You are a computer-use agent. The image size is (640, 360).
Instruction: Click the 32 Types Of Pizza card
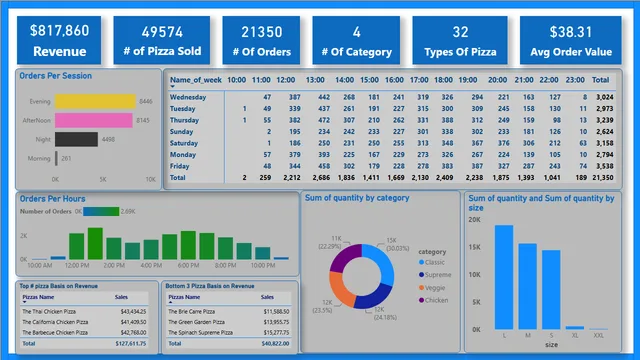click(460, 40)
